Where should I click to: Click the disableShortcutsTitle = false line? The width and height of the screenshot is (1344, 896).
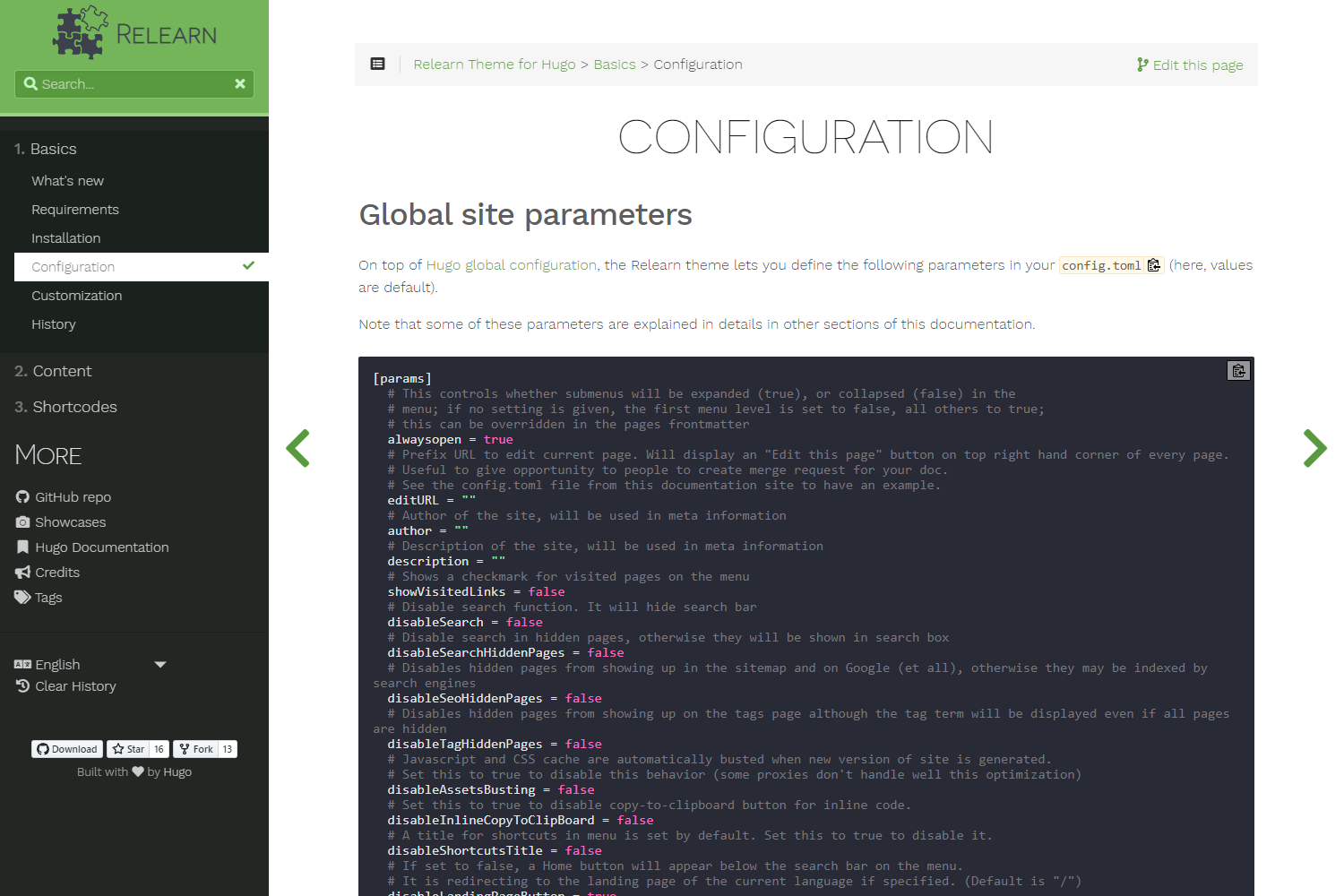coord(495,851)
